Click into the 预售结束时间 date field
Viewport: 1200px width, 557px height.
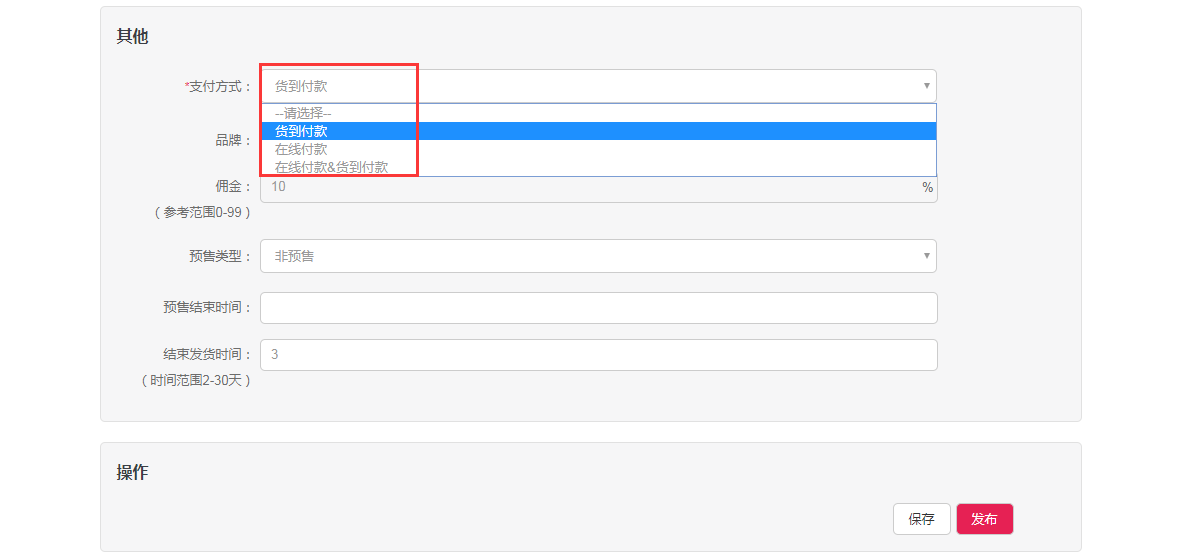(598, 308)
